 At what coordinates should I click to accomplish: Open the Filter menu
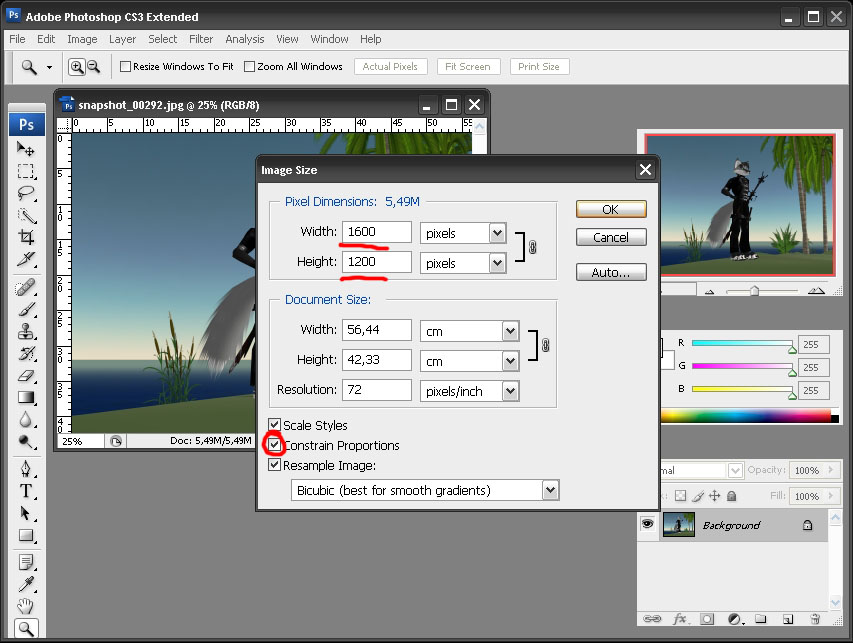(201, 39)
